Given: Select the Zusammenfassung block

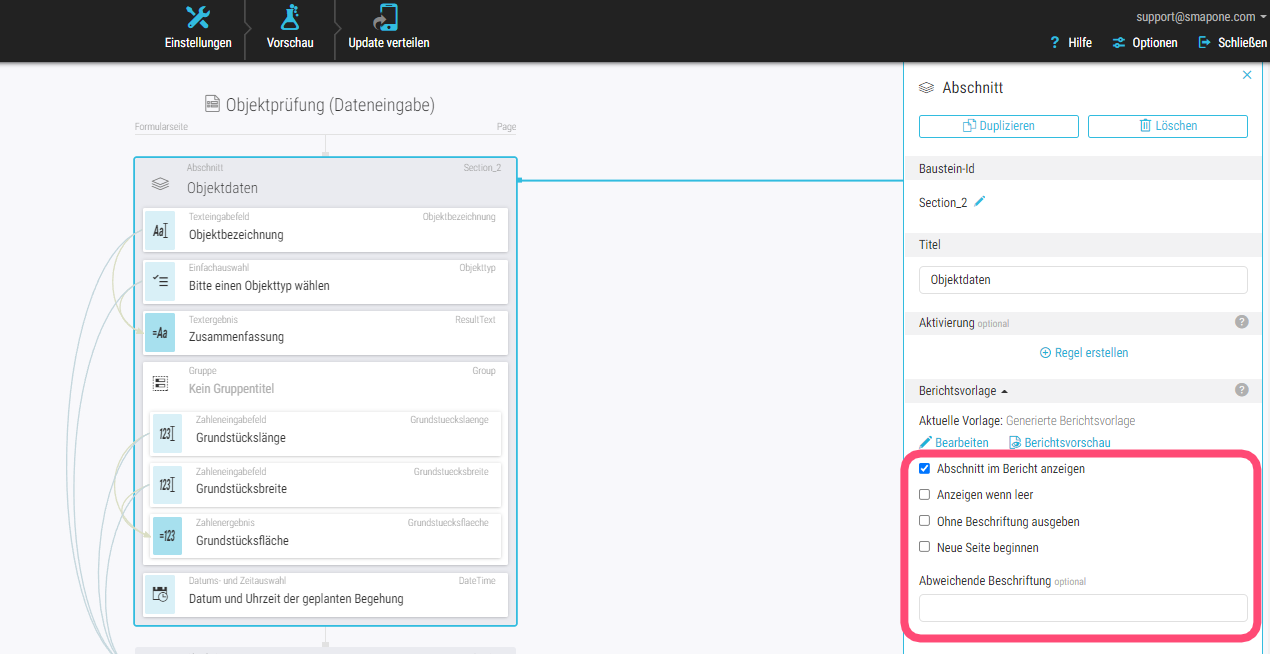Looking at the screenshot, I should click(x=325, y=332).
